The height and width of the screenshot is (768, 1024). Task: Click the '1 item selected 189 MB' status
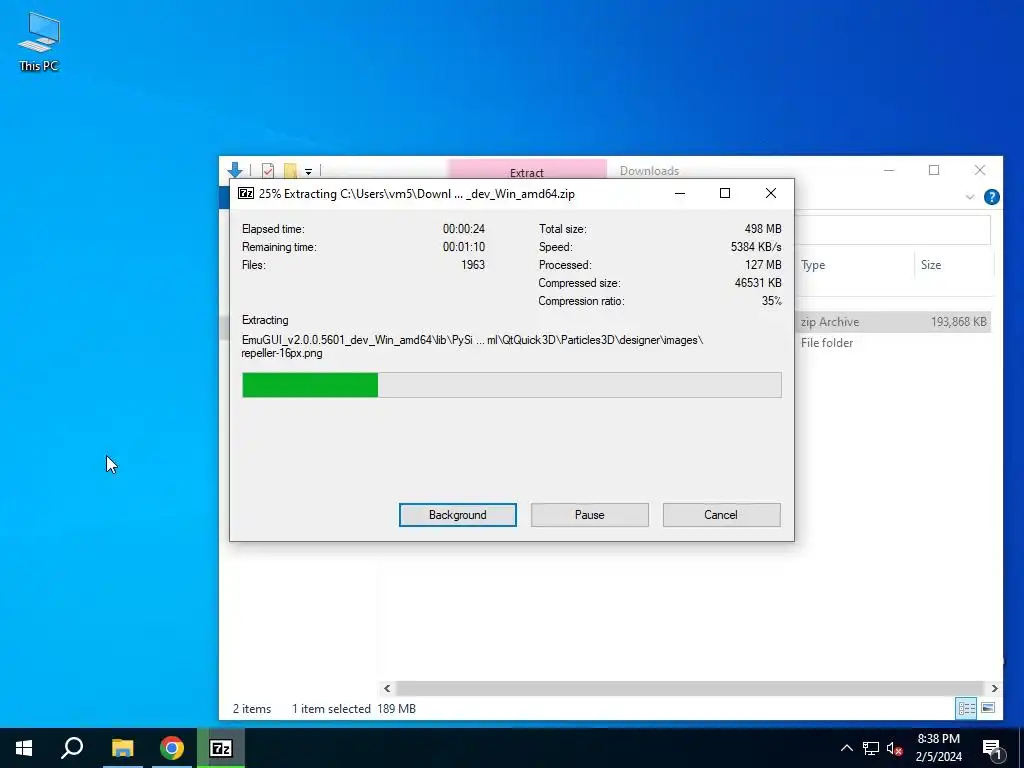click(x=353, y=709)
